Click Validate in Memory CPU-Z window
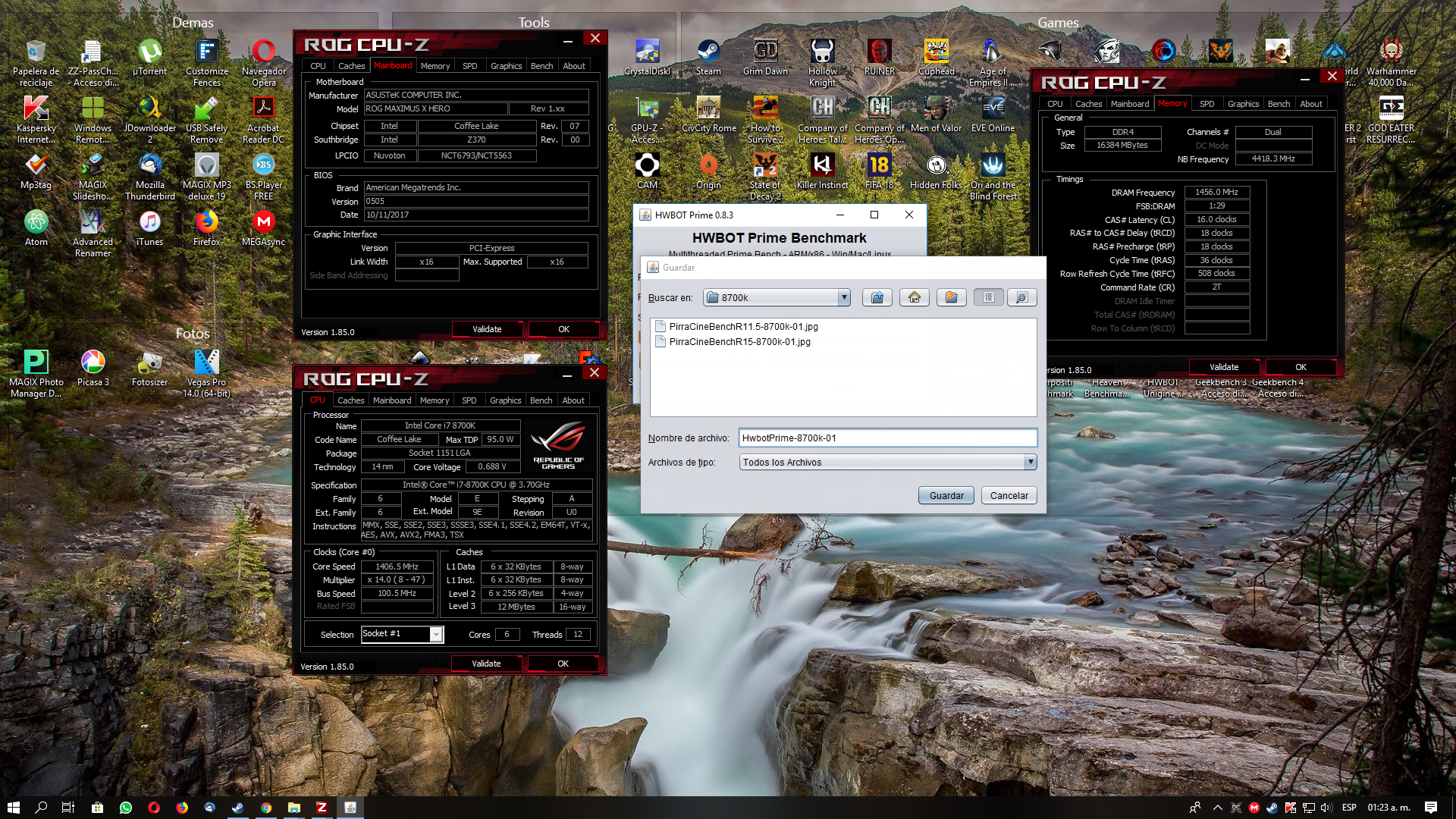This screenshot has width=1456, height=819. tap(1224, 367)
